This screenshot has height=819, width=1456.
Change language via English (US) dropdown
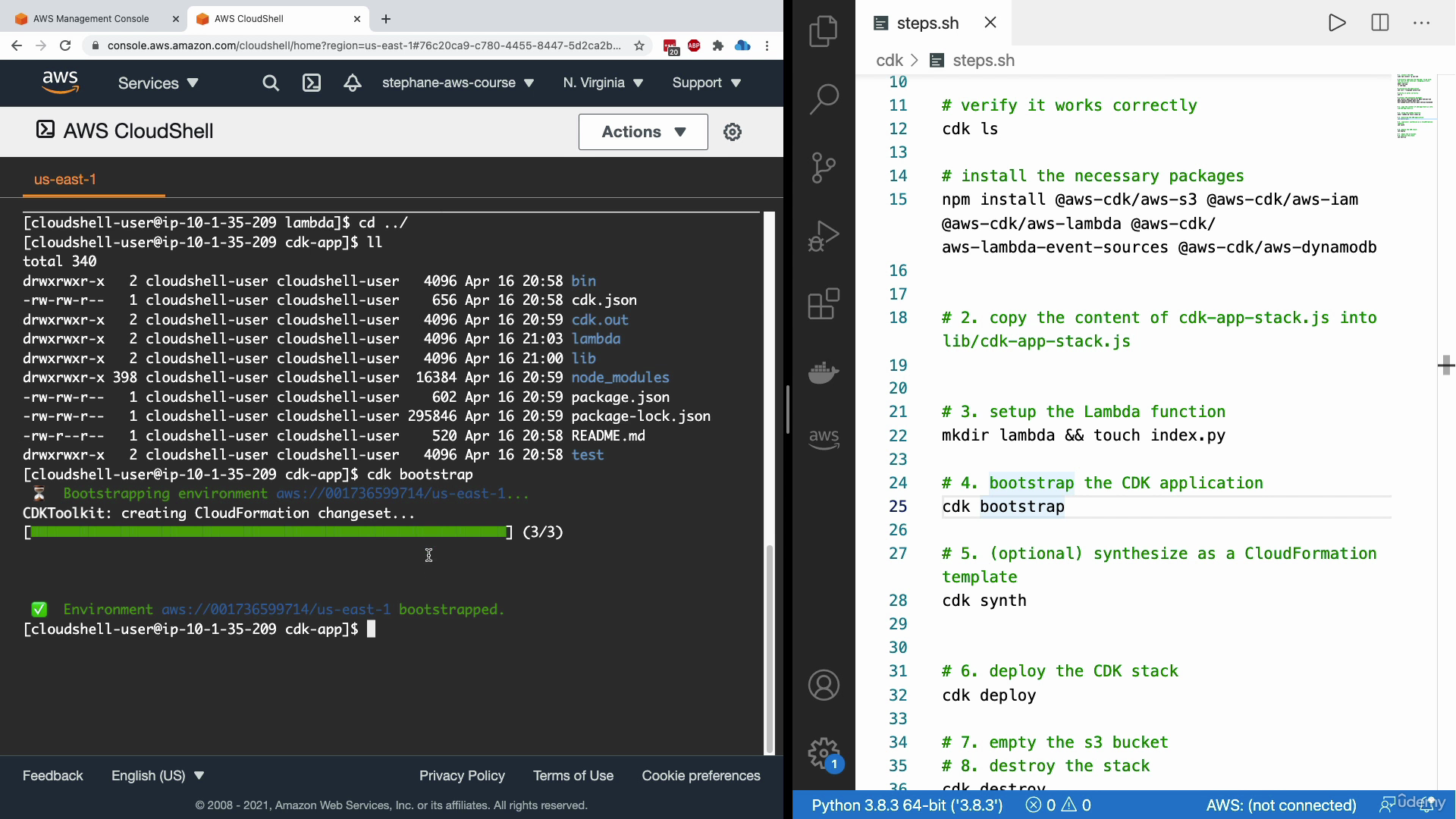pyautogui.click(x=158, y=776)
